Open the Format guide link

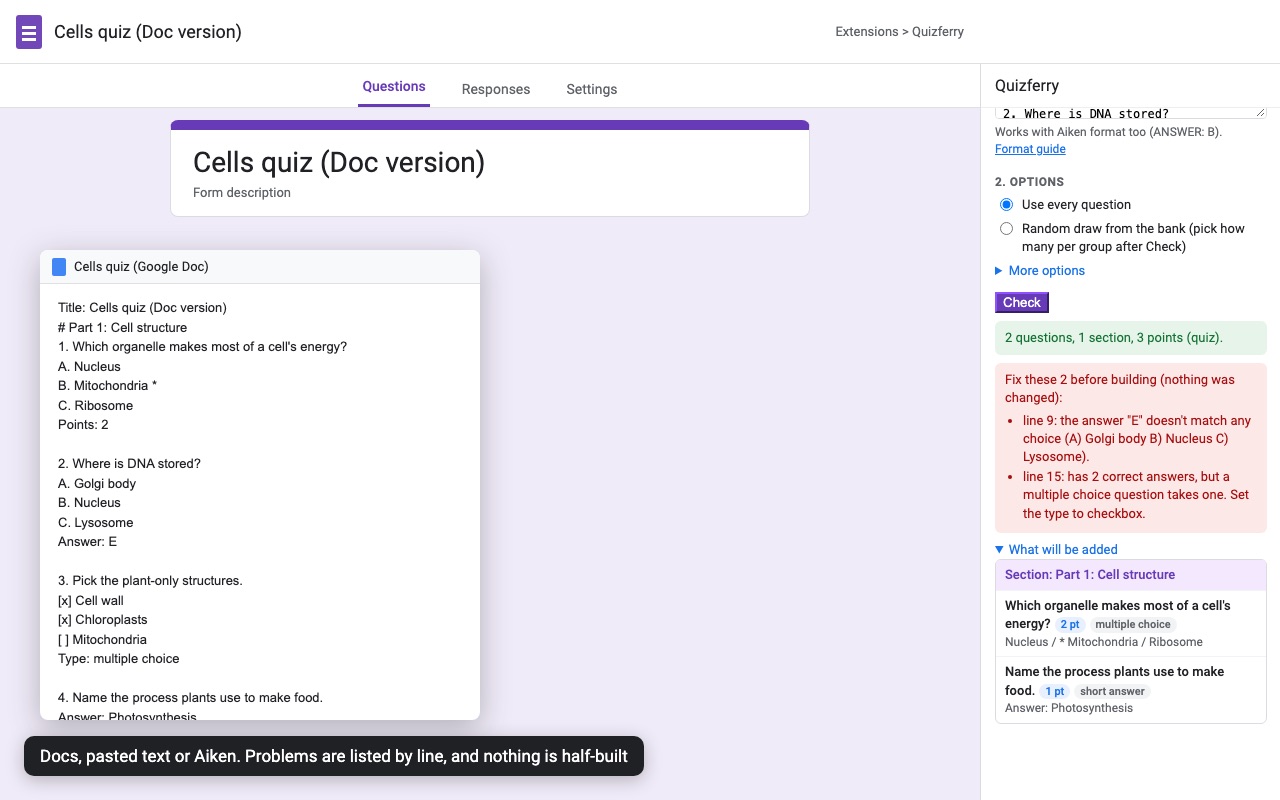coord(1030,149)
